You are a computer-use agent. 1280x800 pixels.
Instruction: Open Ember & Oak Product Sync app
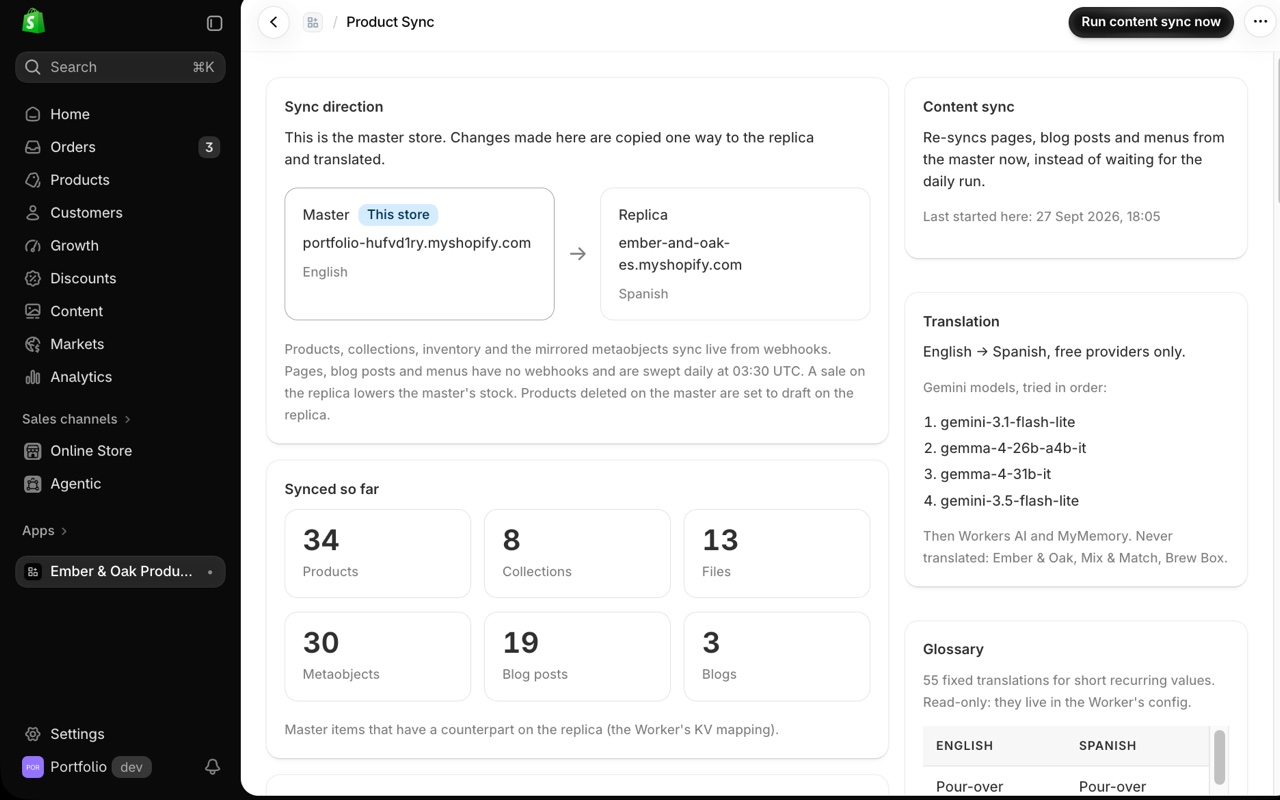click(120, 572)
